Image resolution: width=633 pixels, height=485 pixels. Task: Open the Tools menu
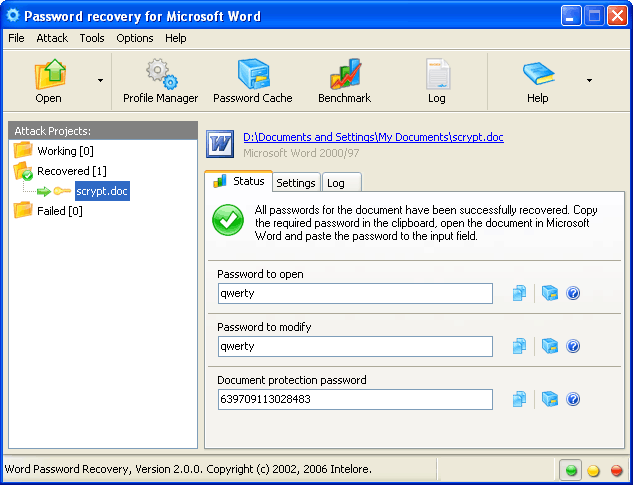(x=92, y=38)
